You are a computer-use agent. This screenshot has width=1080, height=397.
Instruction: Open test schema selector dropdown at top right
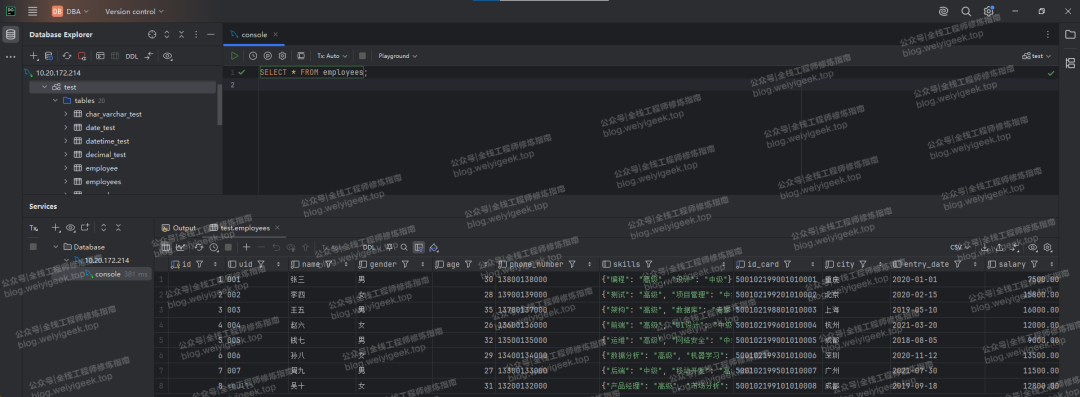coord(1037,56)
